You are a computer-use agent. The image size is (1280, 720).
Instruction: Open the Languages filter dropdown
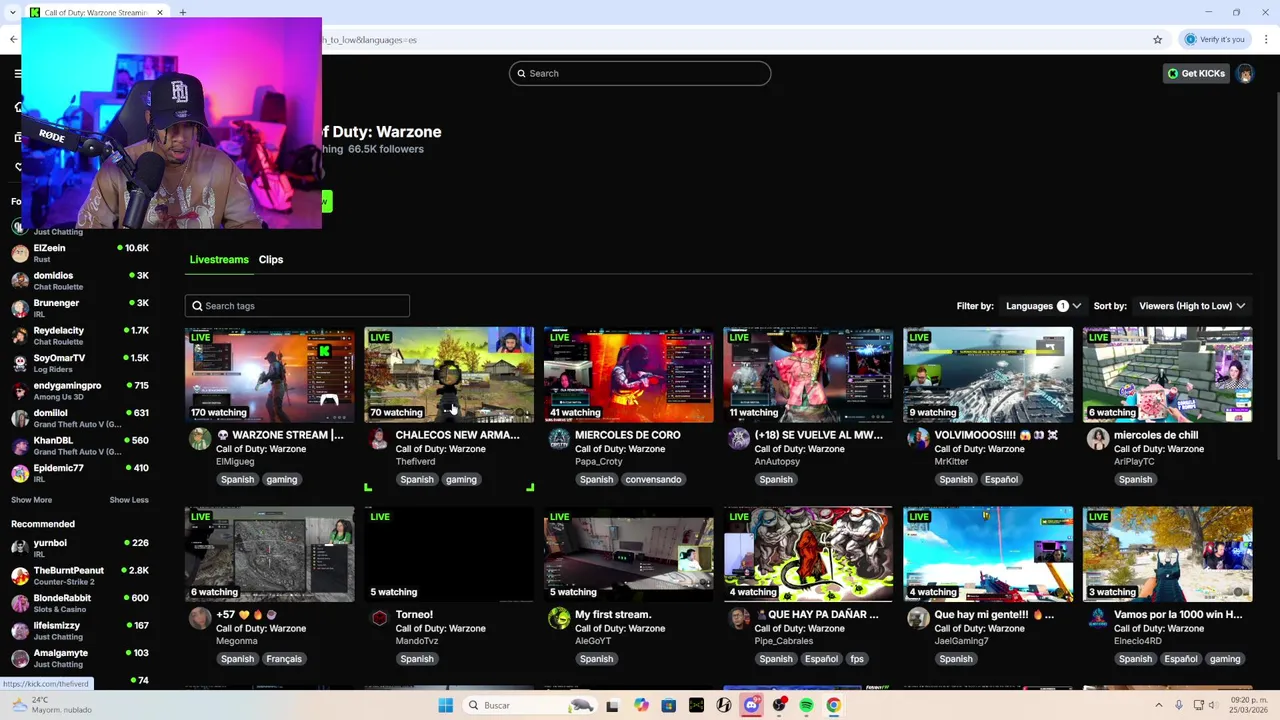tap(1043, 306)
